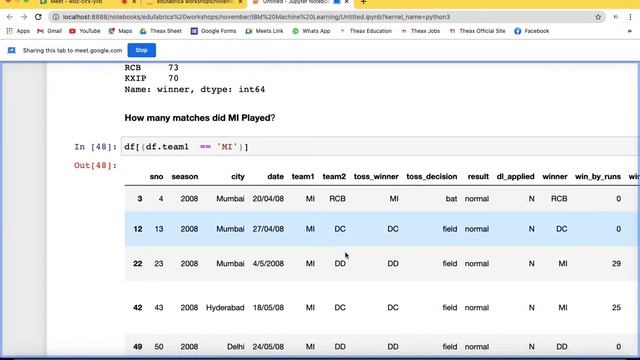Click the date column header
The height and width of the screenshot is (360, 640).
276,177
